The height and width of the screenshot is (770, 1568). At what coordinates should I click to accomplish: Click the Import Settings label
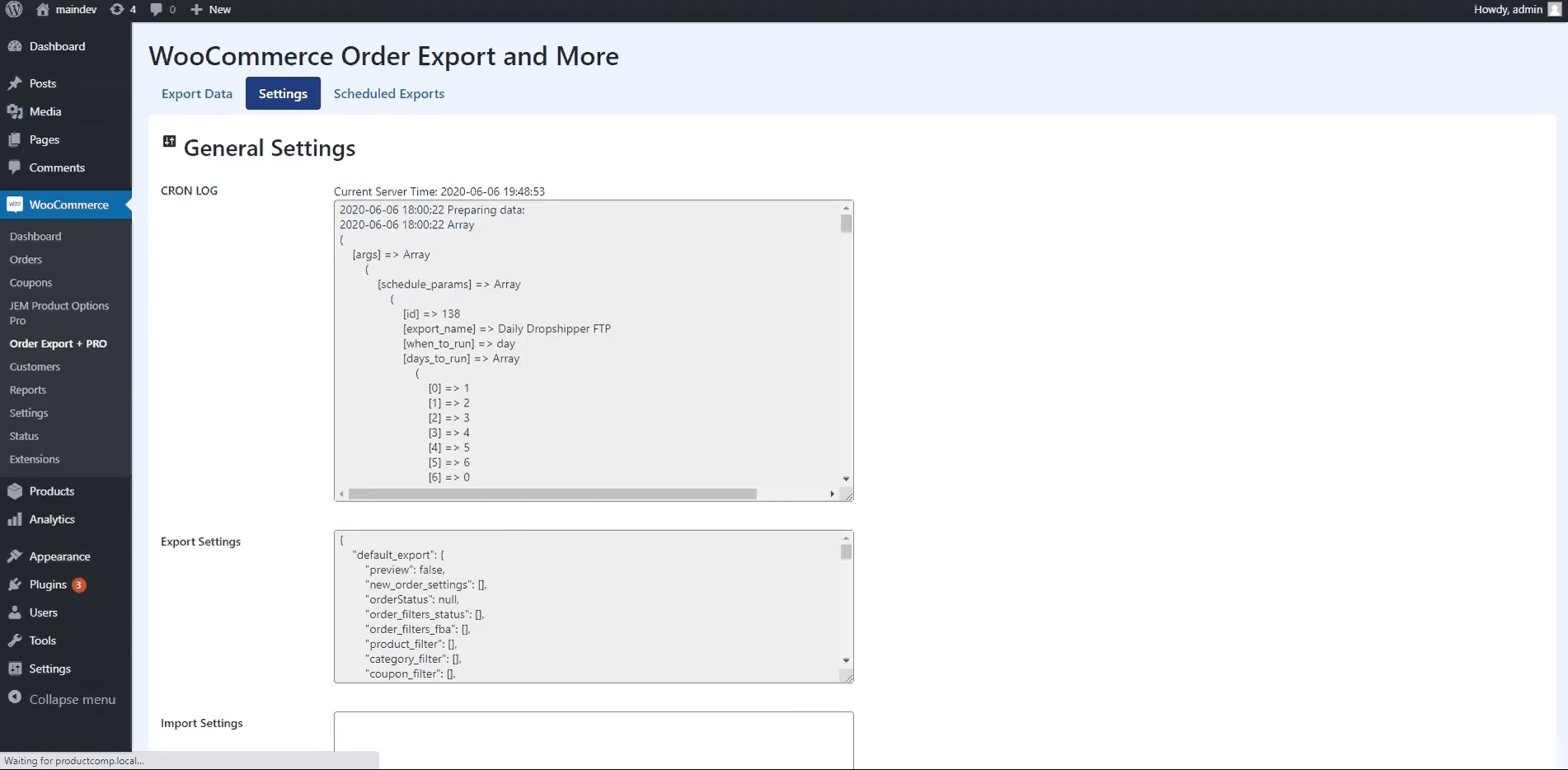[202, 723]
